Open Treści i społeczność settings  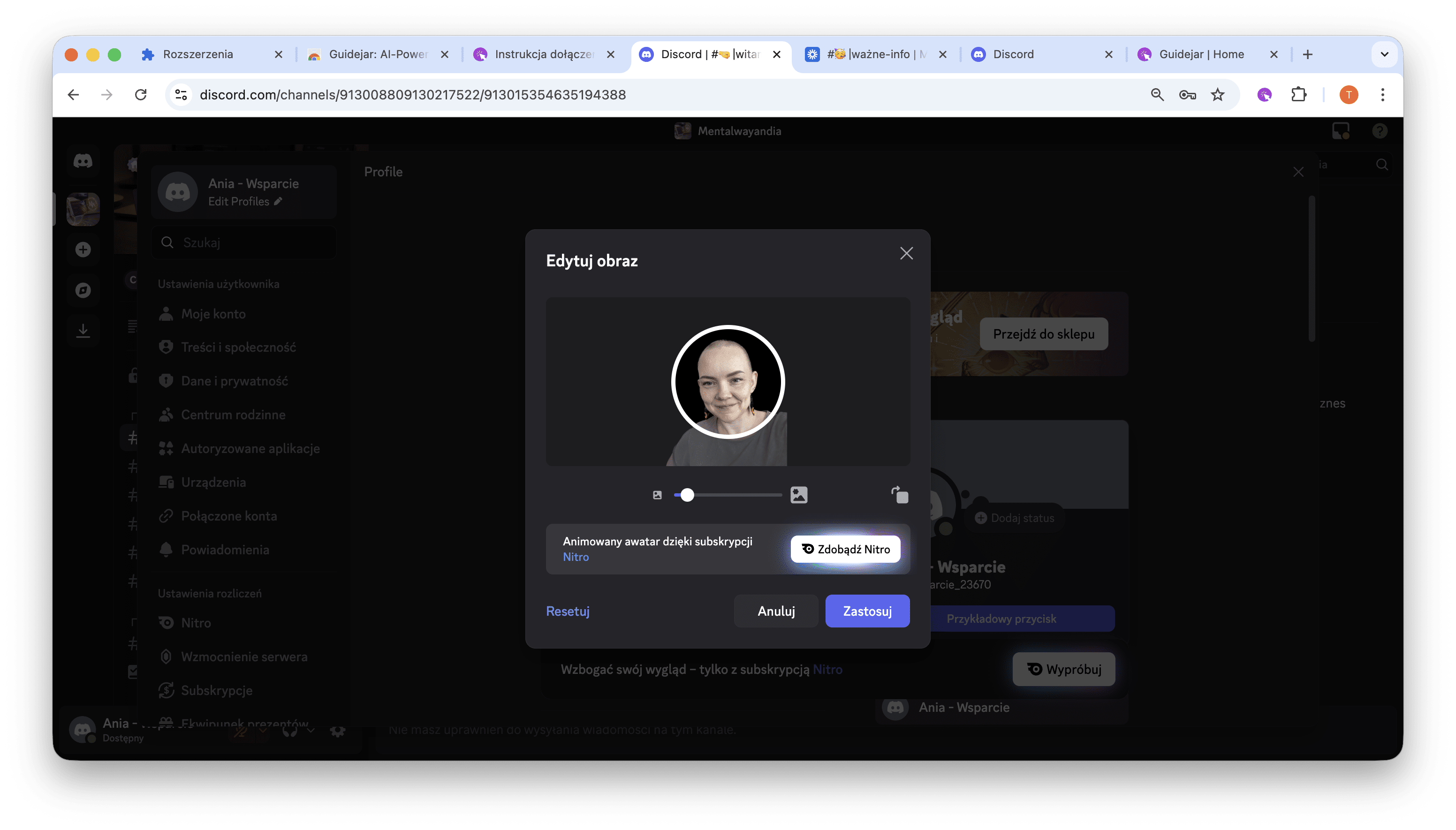244,347
